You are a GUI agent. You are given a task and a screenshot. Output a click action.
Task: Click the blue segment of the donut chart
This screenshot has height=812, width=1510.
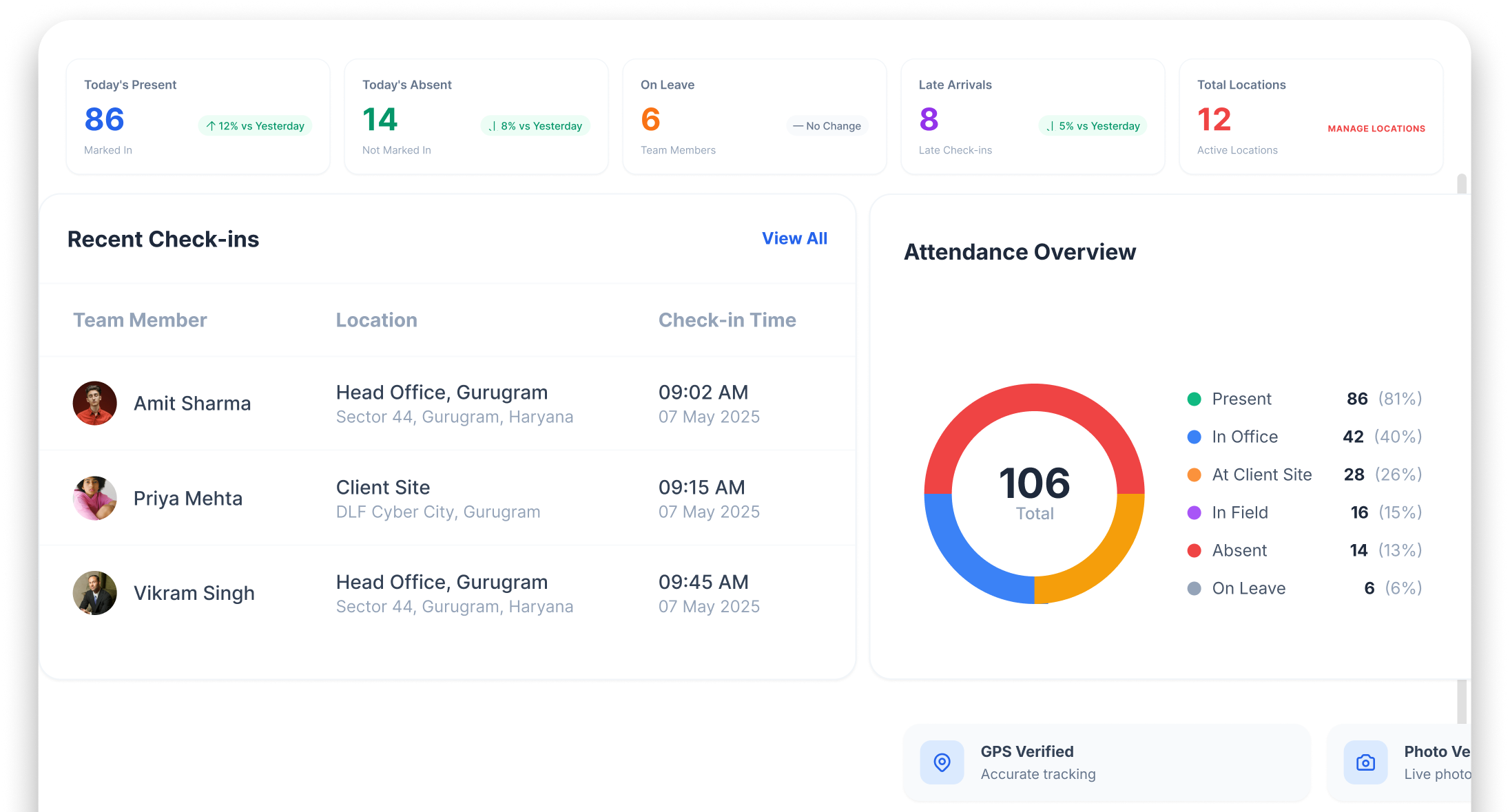(x=966, y=562)
